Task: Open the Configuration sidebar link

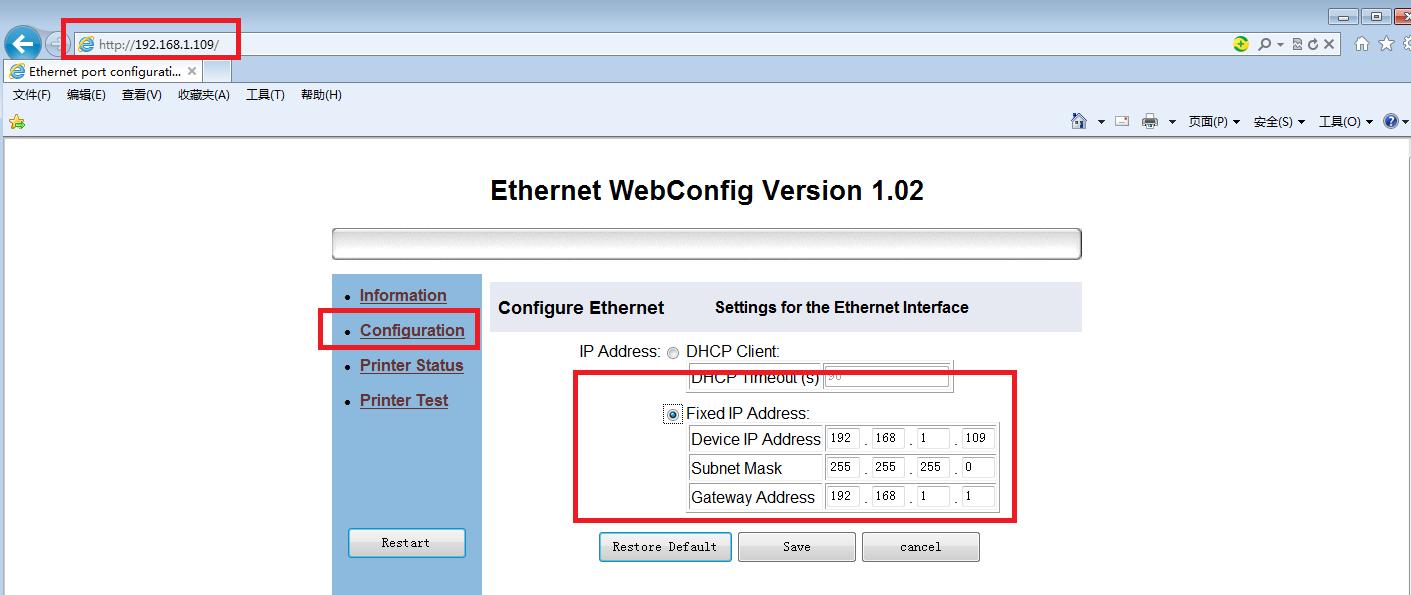Action: [412, 330]
